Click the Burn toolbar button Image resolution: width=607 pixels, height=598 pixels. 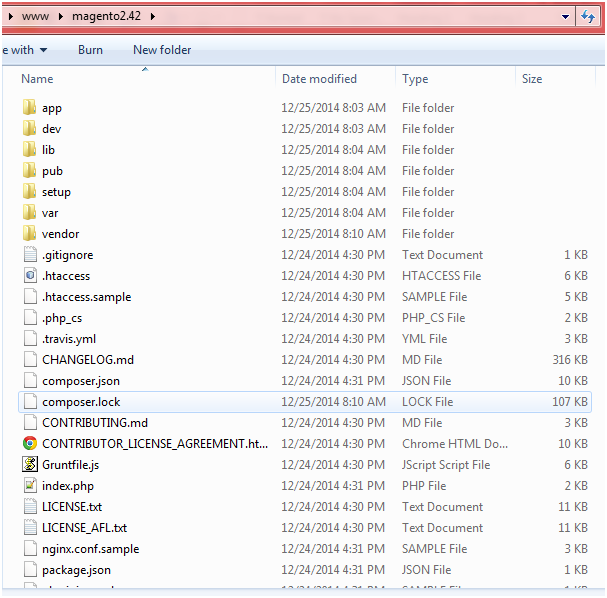[90, 50]
